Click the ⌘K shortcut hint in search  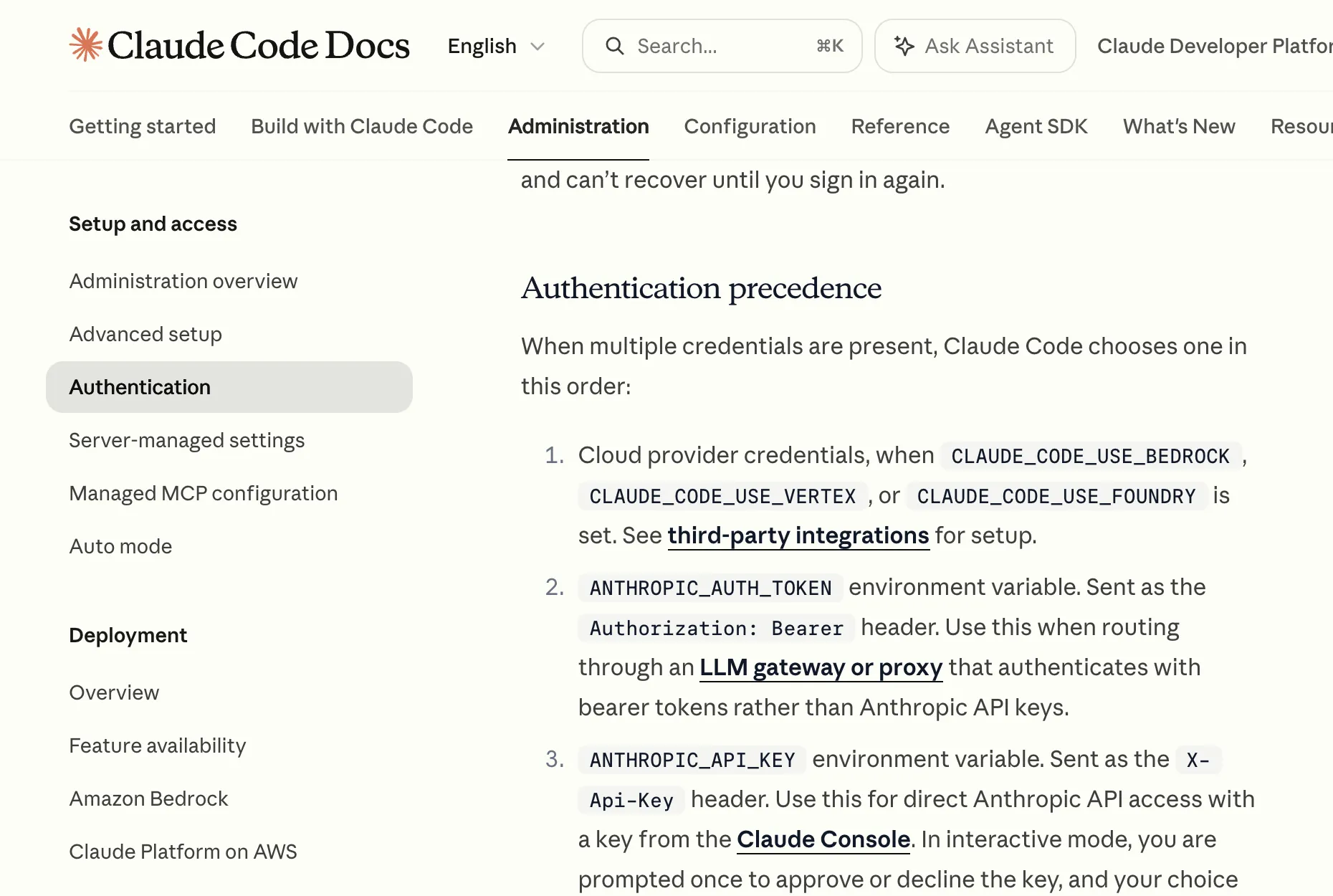click(x=830, y=46)
